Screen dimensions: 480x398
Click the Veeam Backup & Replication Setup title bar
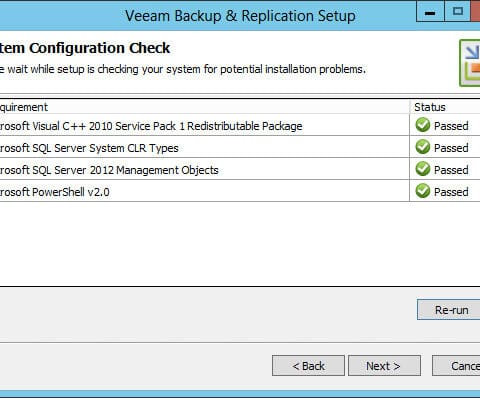pyautogui.click(x=240, y=15)
